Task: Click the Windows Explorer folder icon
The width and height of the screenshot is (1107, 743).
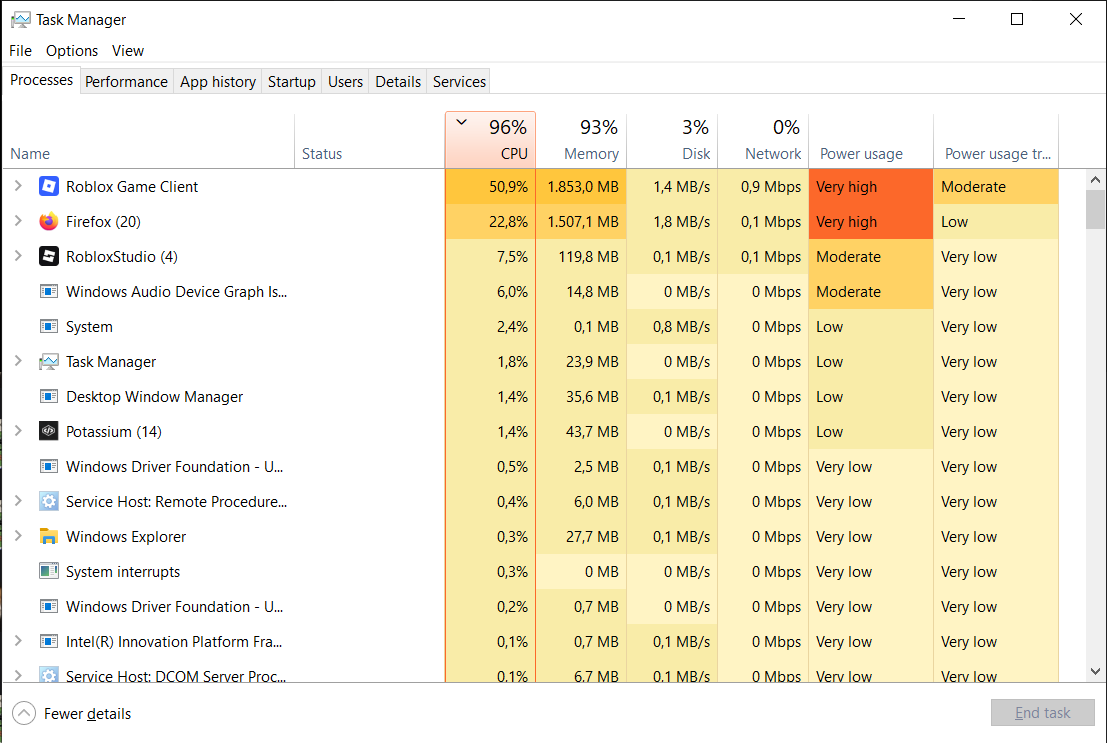Action: pyautogui.click(x=49, y=537)
